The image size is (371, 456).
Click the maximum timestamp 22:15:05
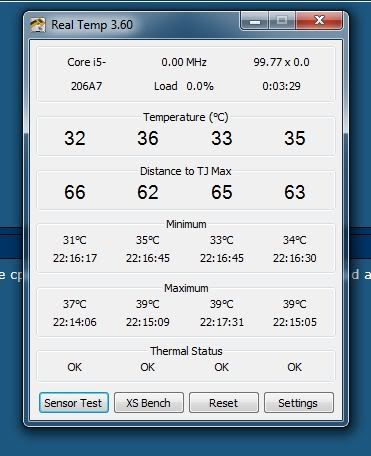(x=295, y=322)
